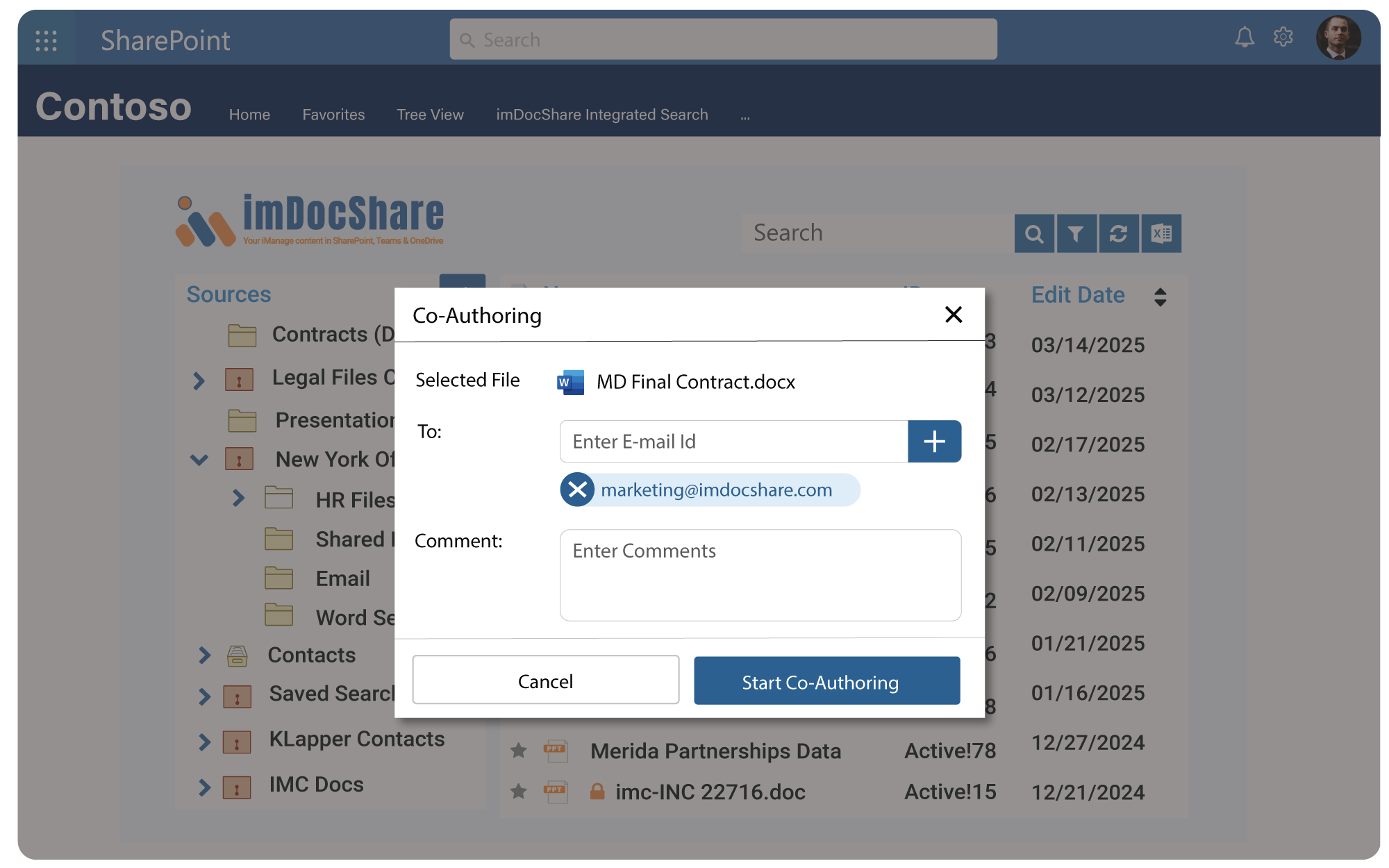Open the Word folder in tree

point(355,617)
